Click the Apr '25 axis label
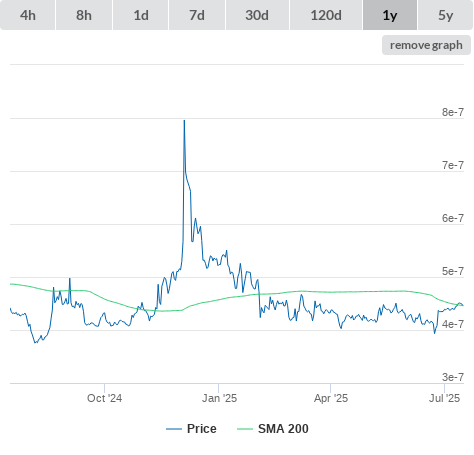The height and width of the screenshot is (455, 474). (x=331, y=398)
